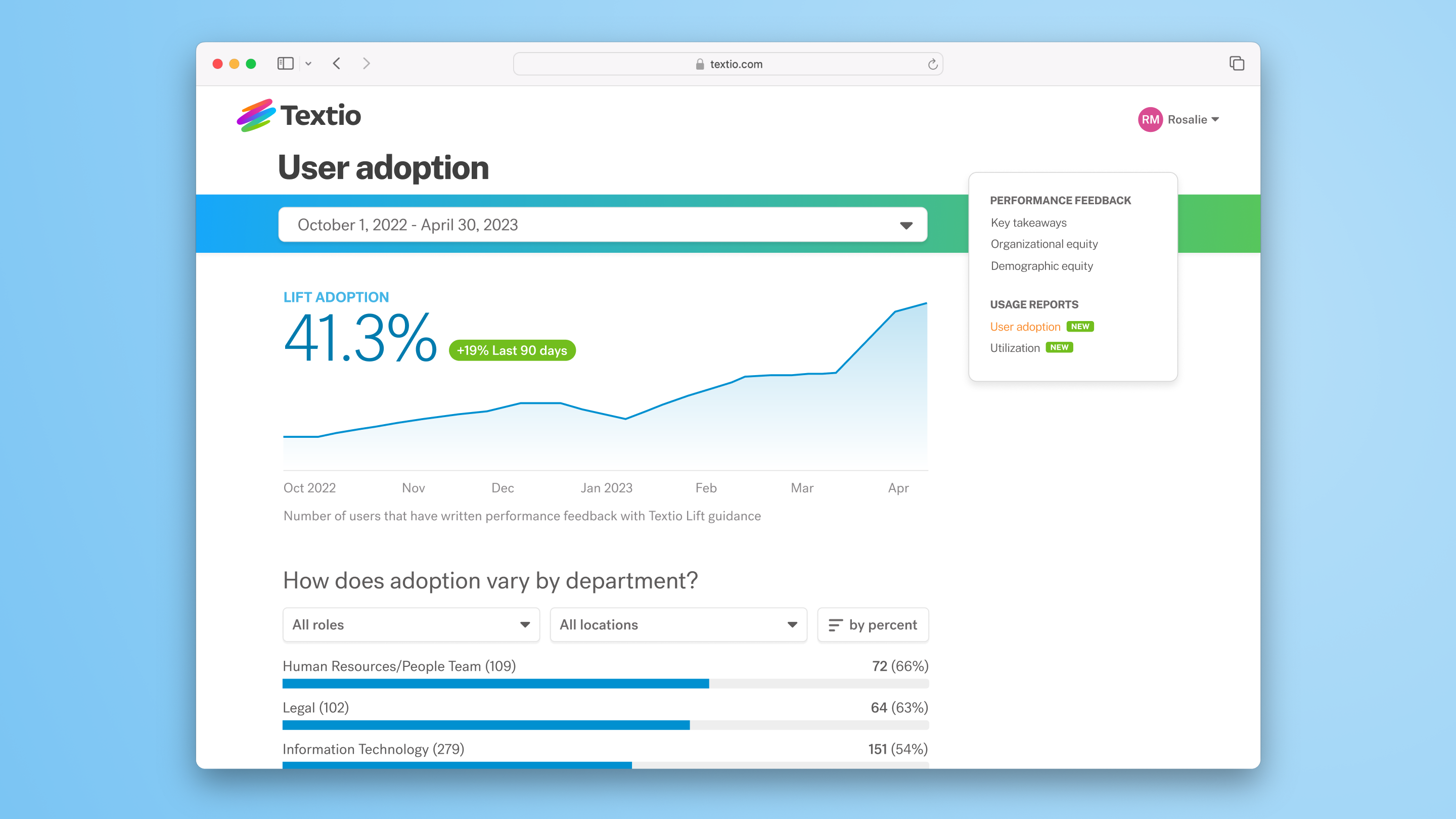Select the Legal (102) row label

pyautogui.click(x=315, y=707)
